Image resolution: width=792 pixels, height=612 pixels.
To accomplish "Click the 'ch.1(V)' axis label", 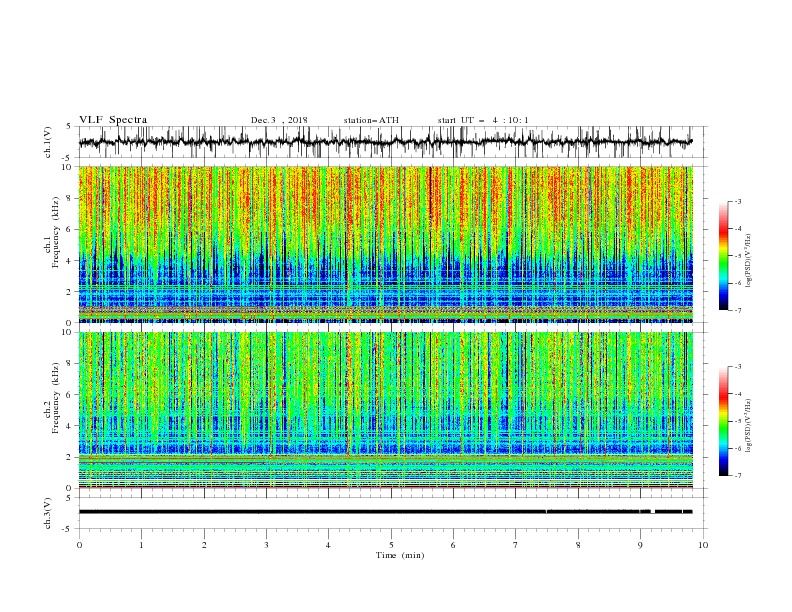I will click(x=48, y=142).
